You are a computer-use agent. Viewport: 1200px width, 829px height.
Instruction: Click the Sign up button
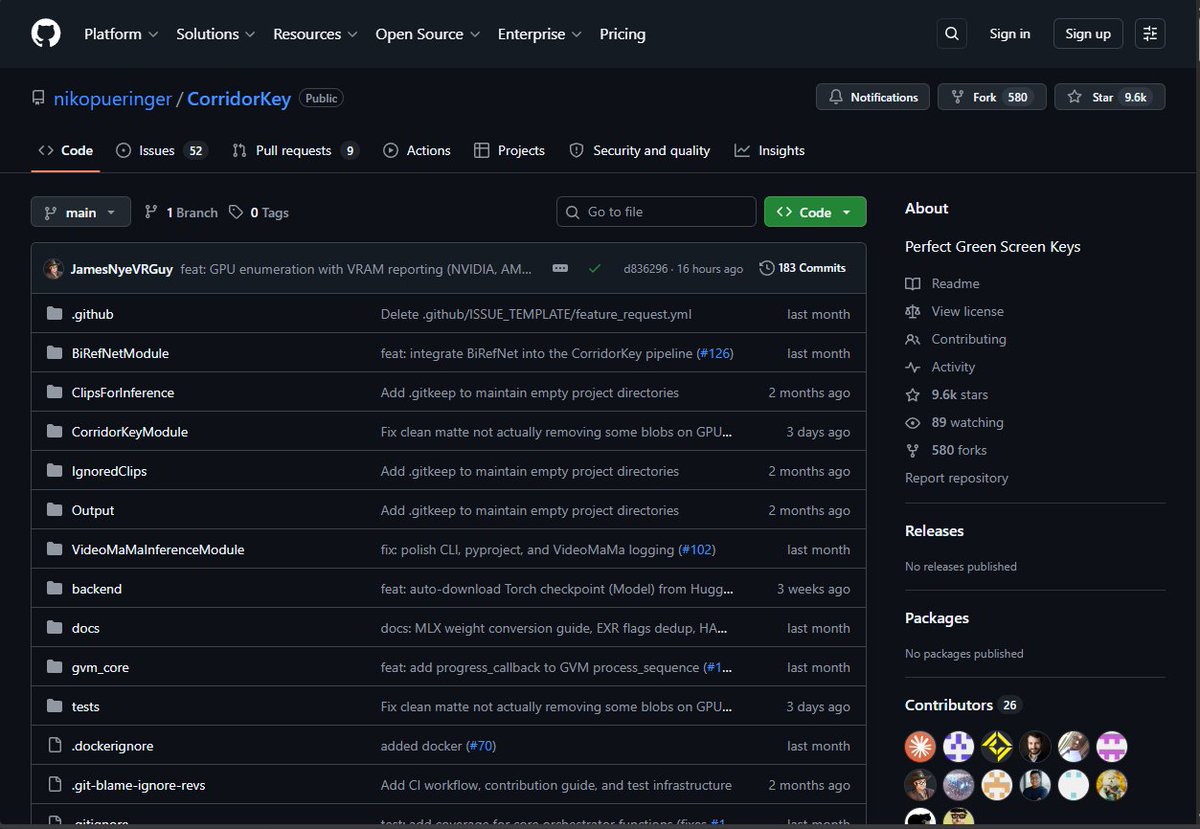point(1088,34)
